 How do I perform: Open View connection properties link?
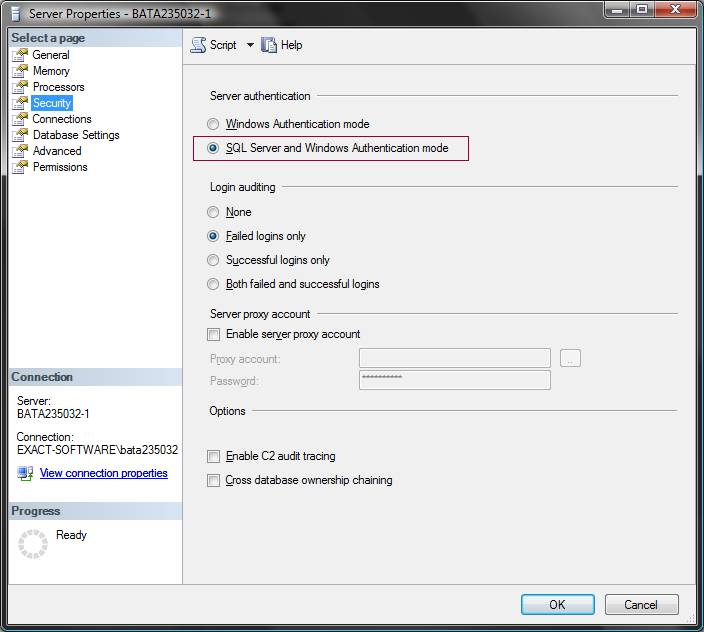[x=103, y=473]
